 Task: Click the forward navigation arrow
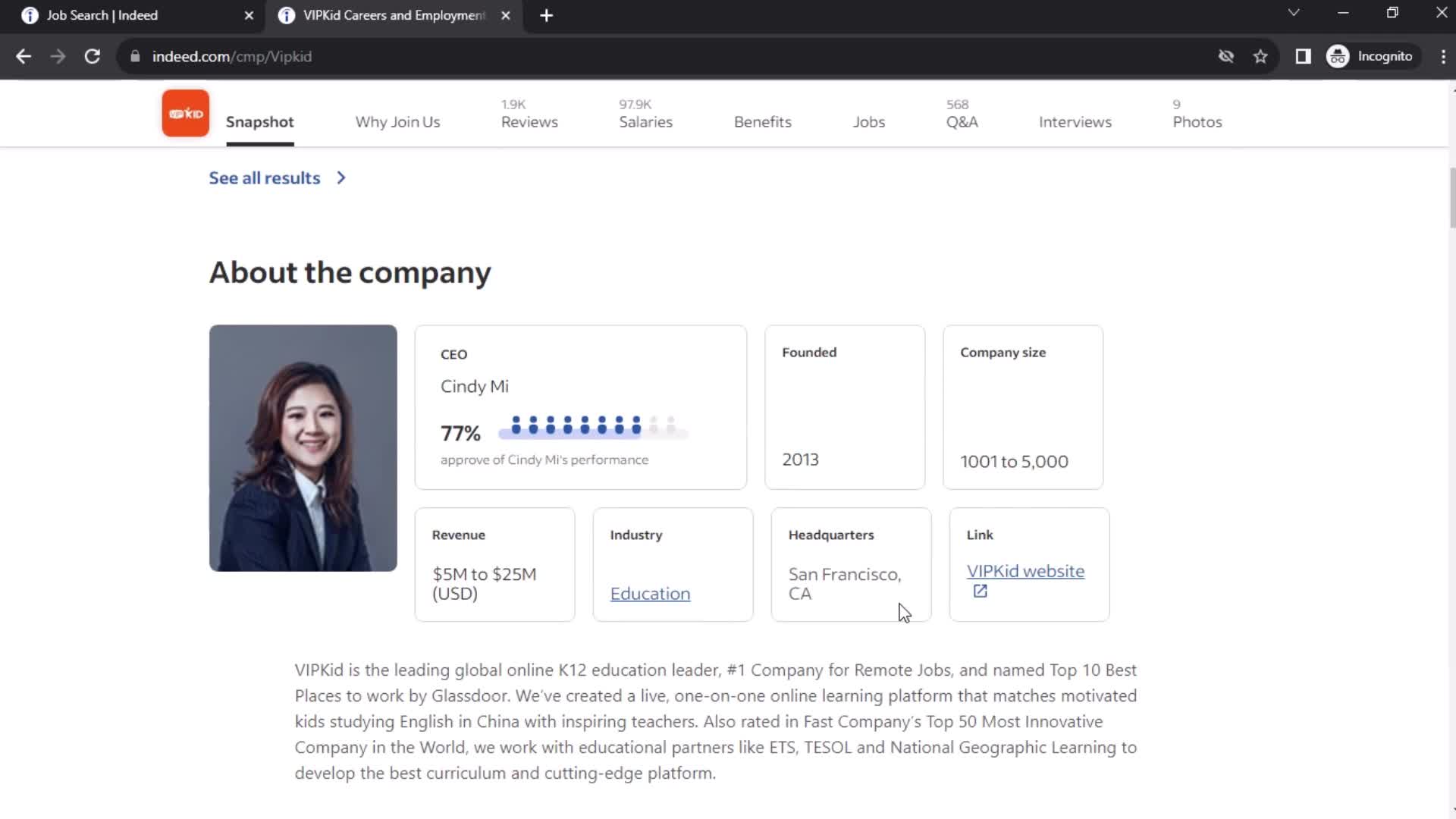tap(57, 56)
